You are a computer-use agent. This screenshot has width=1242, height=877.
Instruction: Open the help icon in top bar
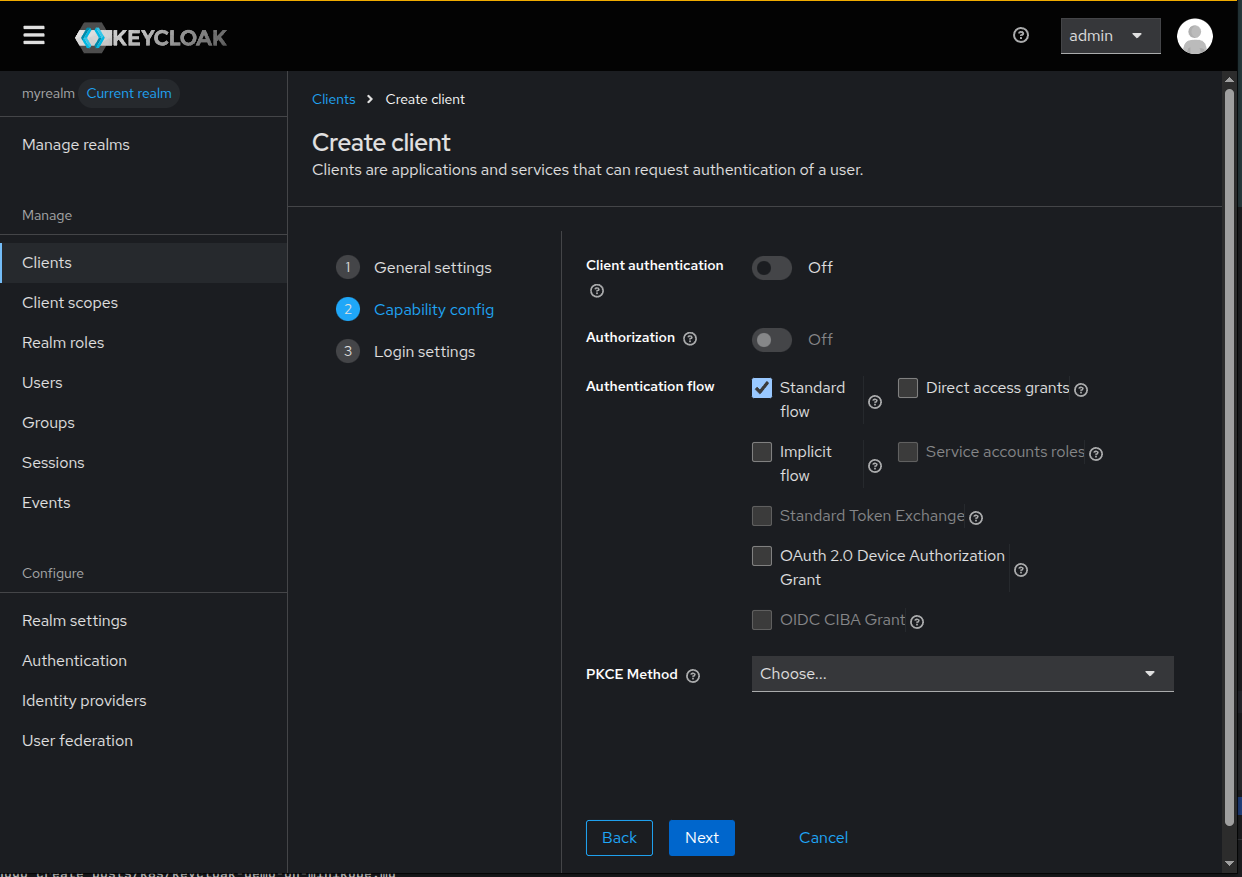coord(1020,35)
